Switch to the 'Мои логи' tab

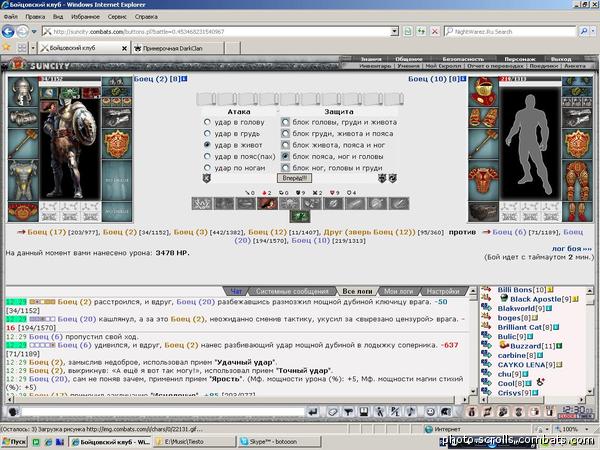398,291
